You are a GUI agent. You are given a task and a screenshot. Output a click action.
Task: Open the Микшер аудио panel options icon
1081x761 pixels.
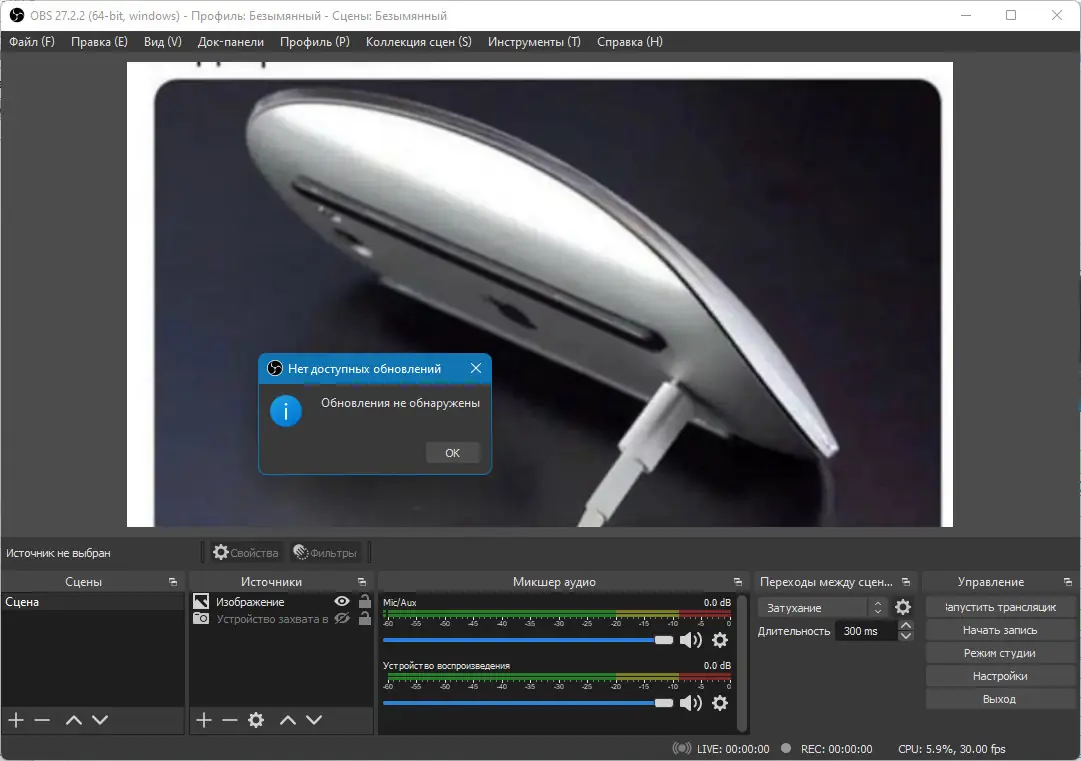pos(738,581)
